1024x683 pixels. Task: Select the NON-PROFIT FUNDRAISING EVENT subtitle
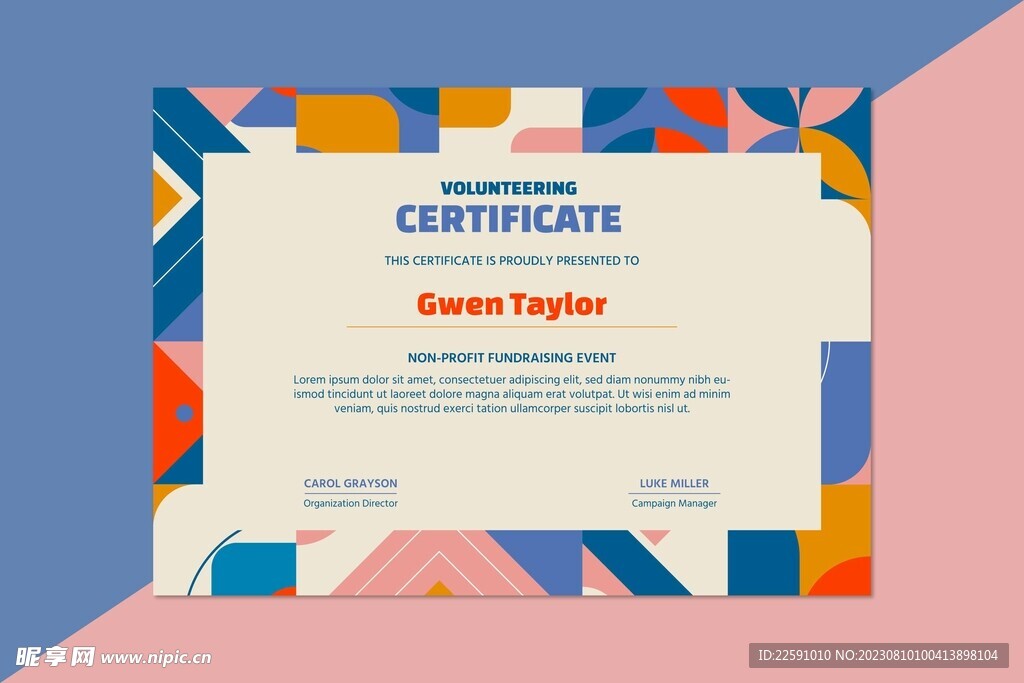point(511,358)
